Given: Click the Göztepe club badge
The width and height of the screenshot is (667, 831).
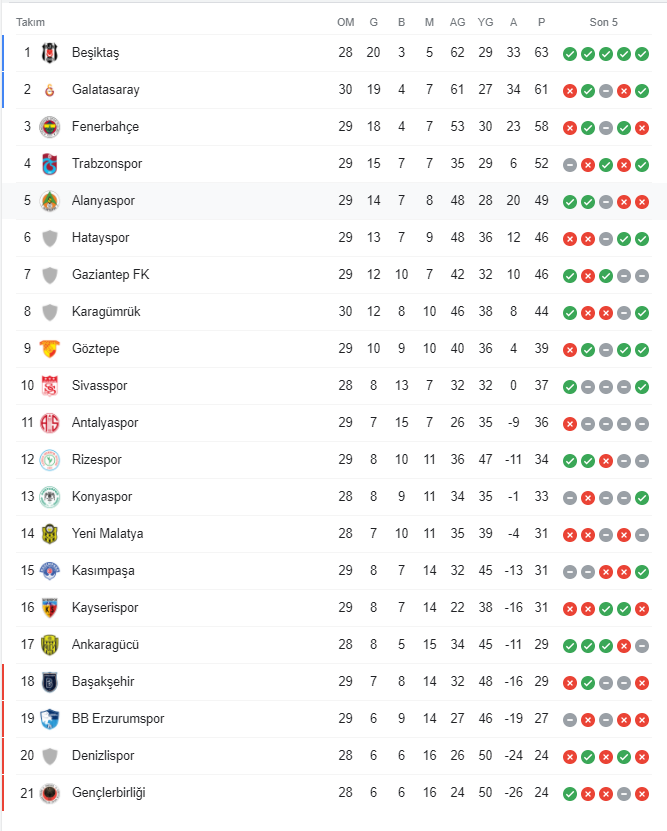Looking at the screenshot, I should [50, 349].
